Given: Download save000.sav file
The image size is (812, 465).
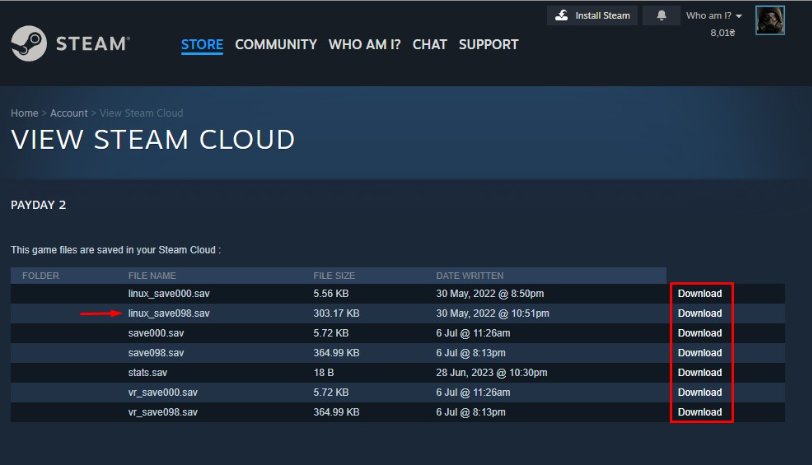Looking at the screenshot, I should (699, 333).
